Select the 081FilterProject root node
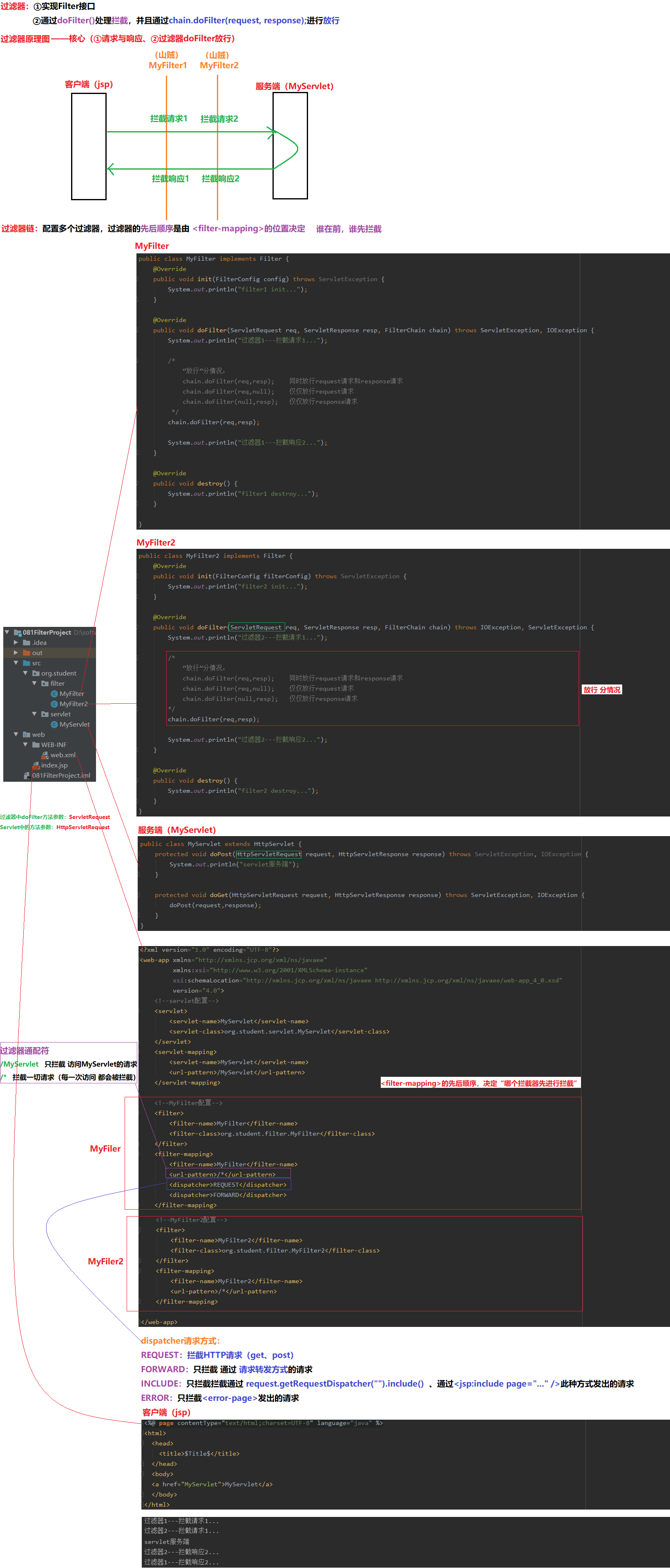This screenshot has width=670, height=1568. pyautogui.click(x=47, y=633)
